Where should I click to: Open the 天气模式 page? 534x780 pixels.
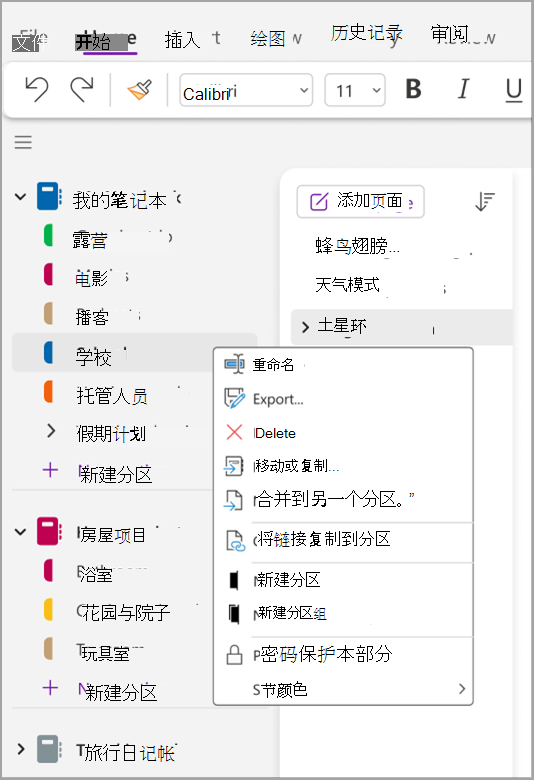(347, 285)
